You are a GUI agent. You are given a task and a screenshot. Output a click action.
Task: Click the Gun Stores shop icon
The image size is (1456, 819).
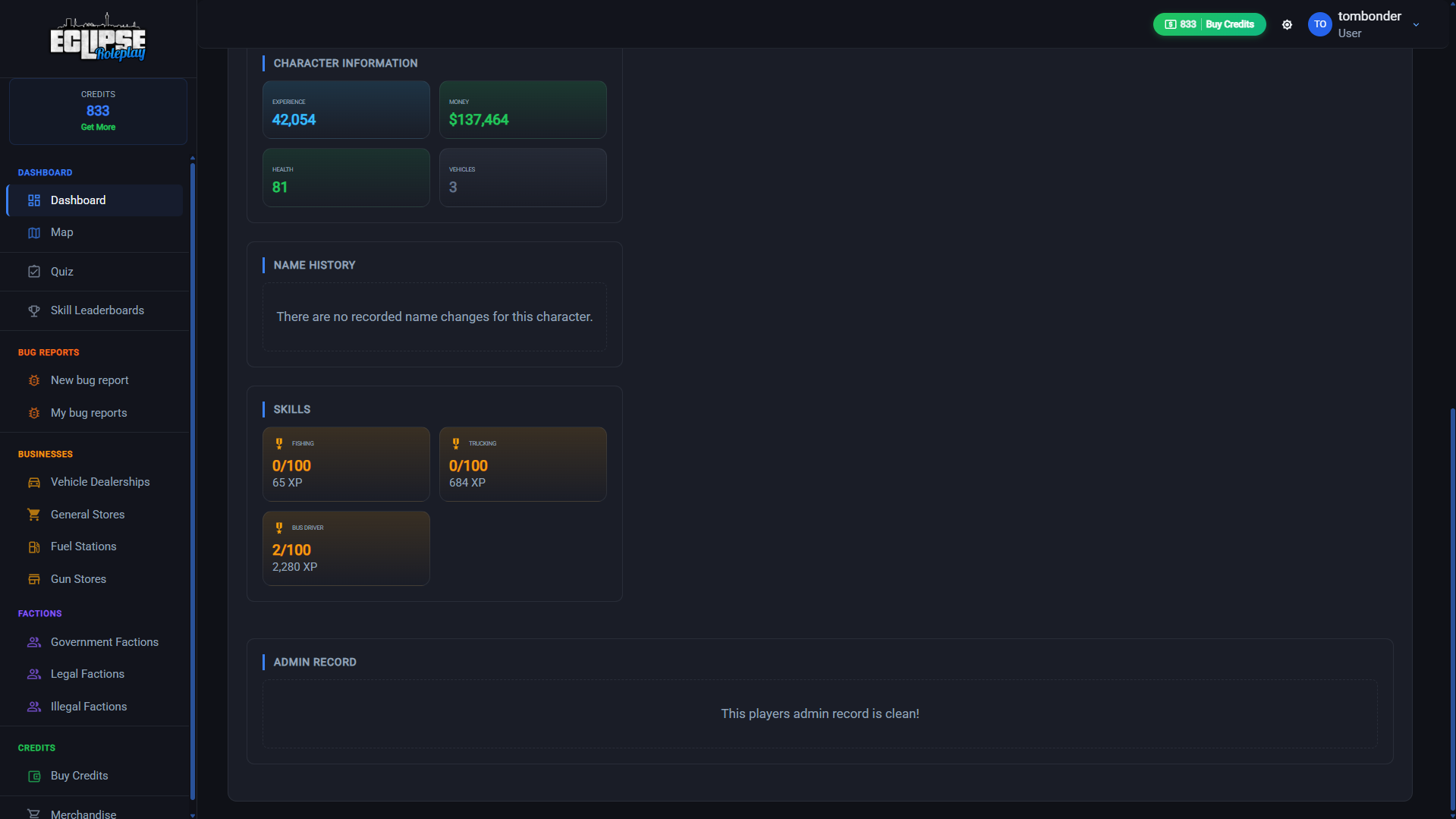[x=34, y=579]
